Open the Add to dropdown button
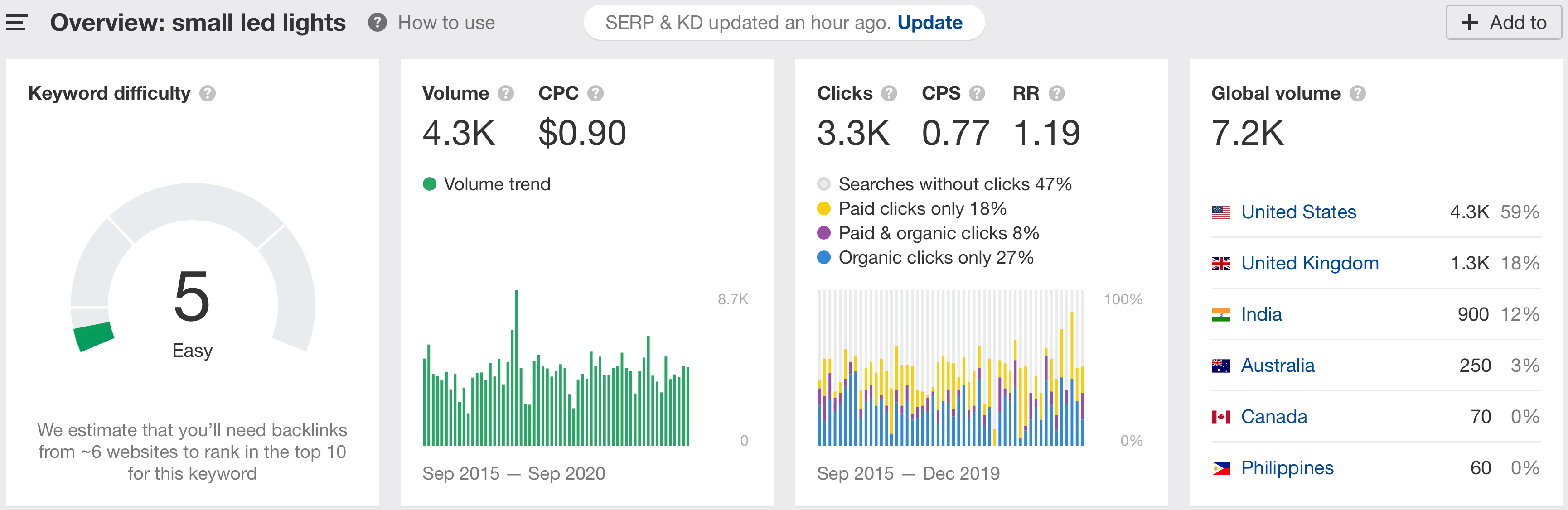 pos(1504,23)
